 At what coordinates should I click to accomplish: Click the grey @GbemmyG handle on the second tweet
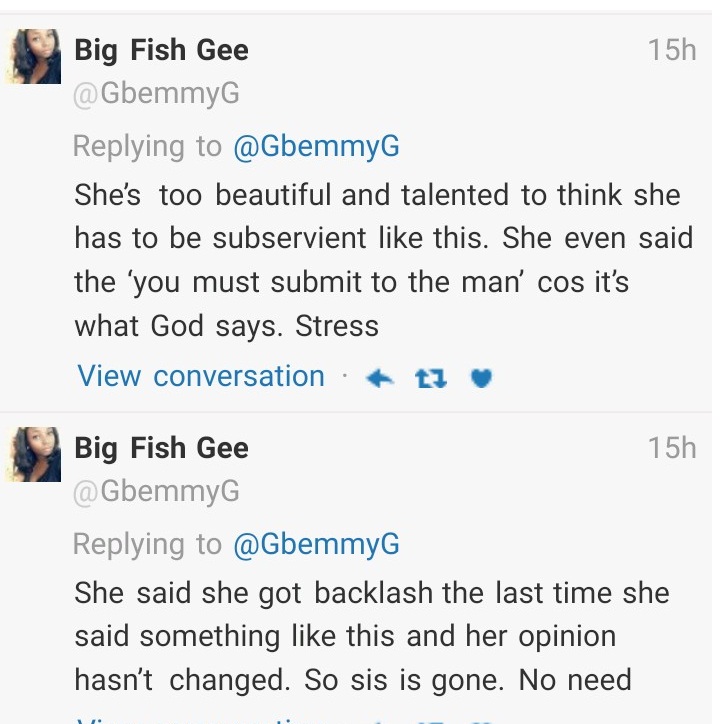[x=157, y=492]
